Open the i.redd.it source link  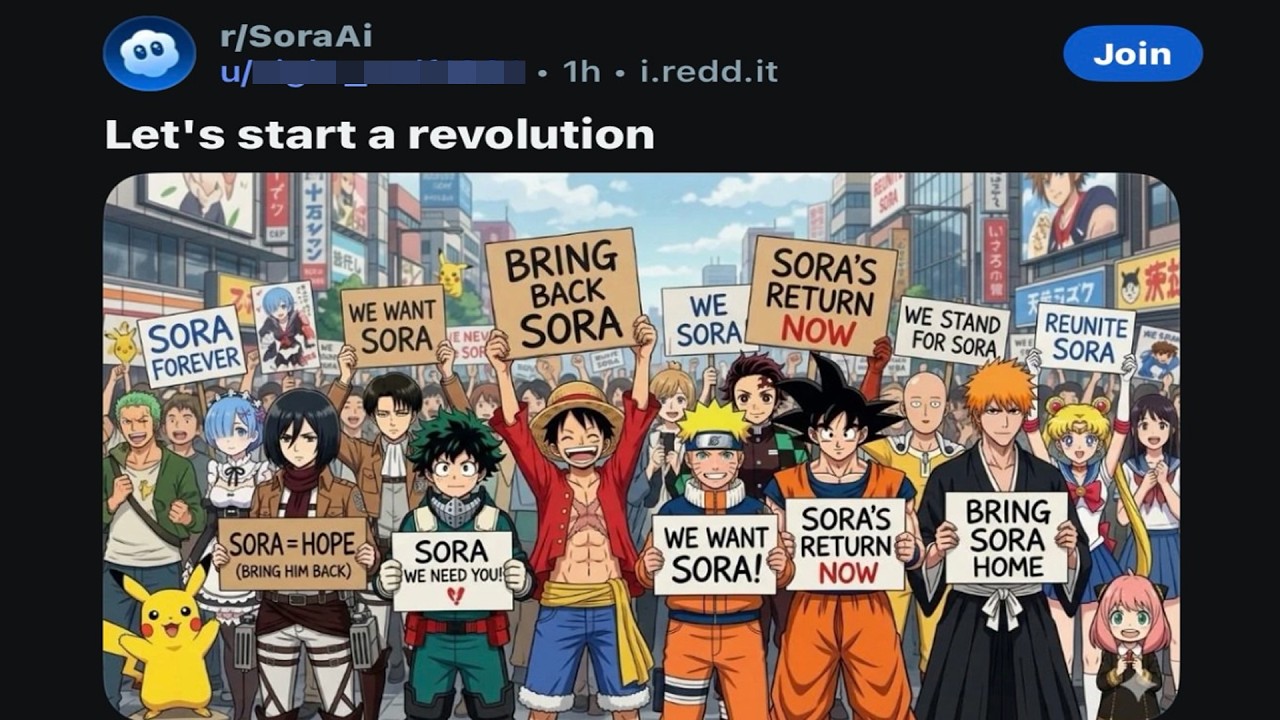coord(709,72)
